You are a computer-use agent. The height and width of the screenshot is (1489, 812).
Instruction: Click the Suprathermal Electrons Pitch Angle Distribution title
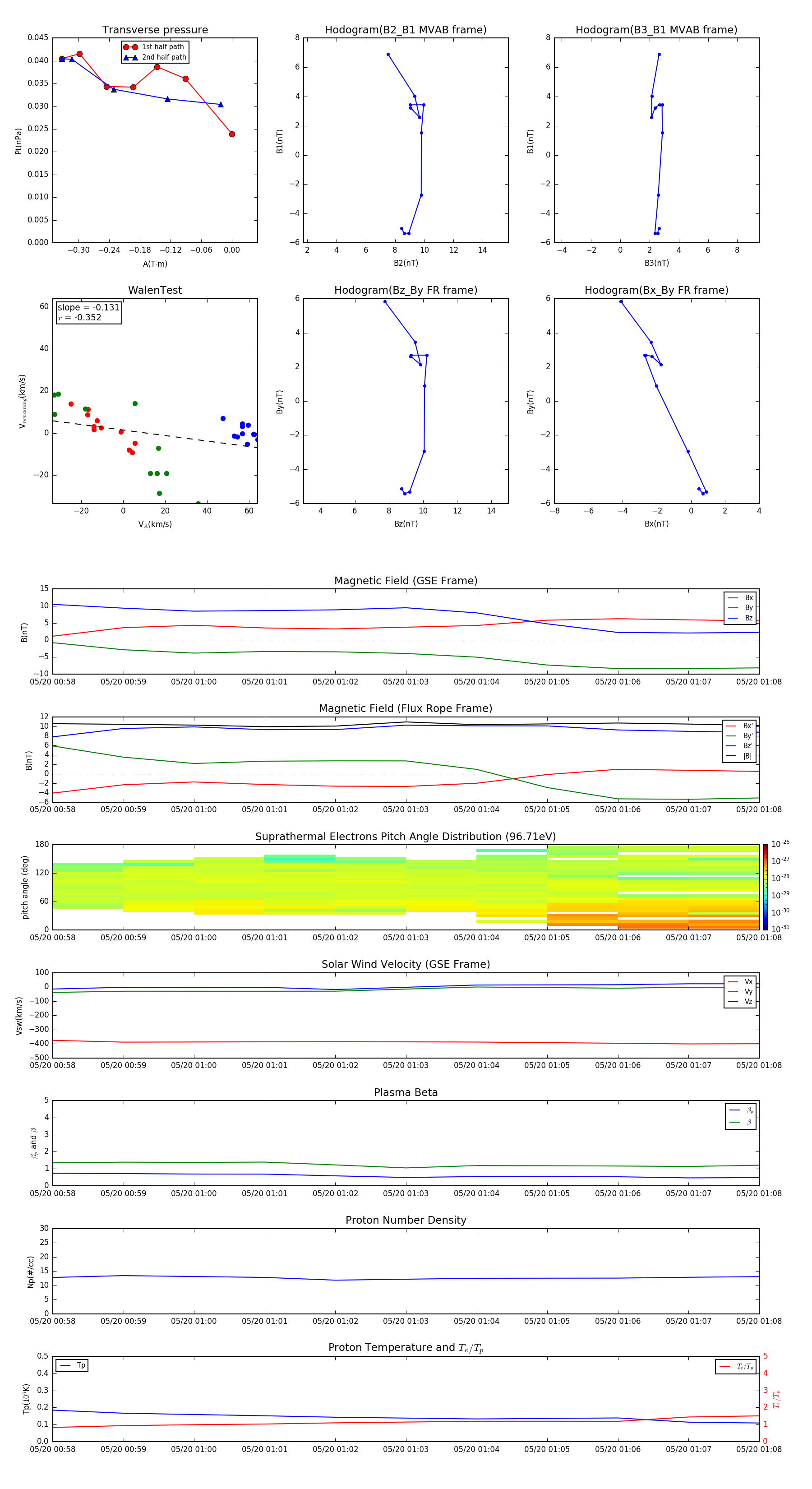[x=406, y=837]
